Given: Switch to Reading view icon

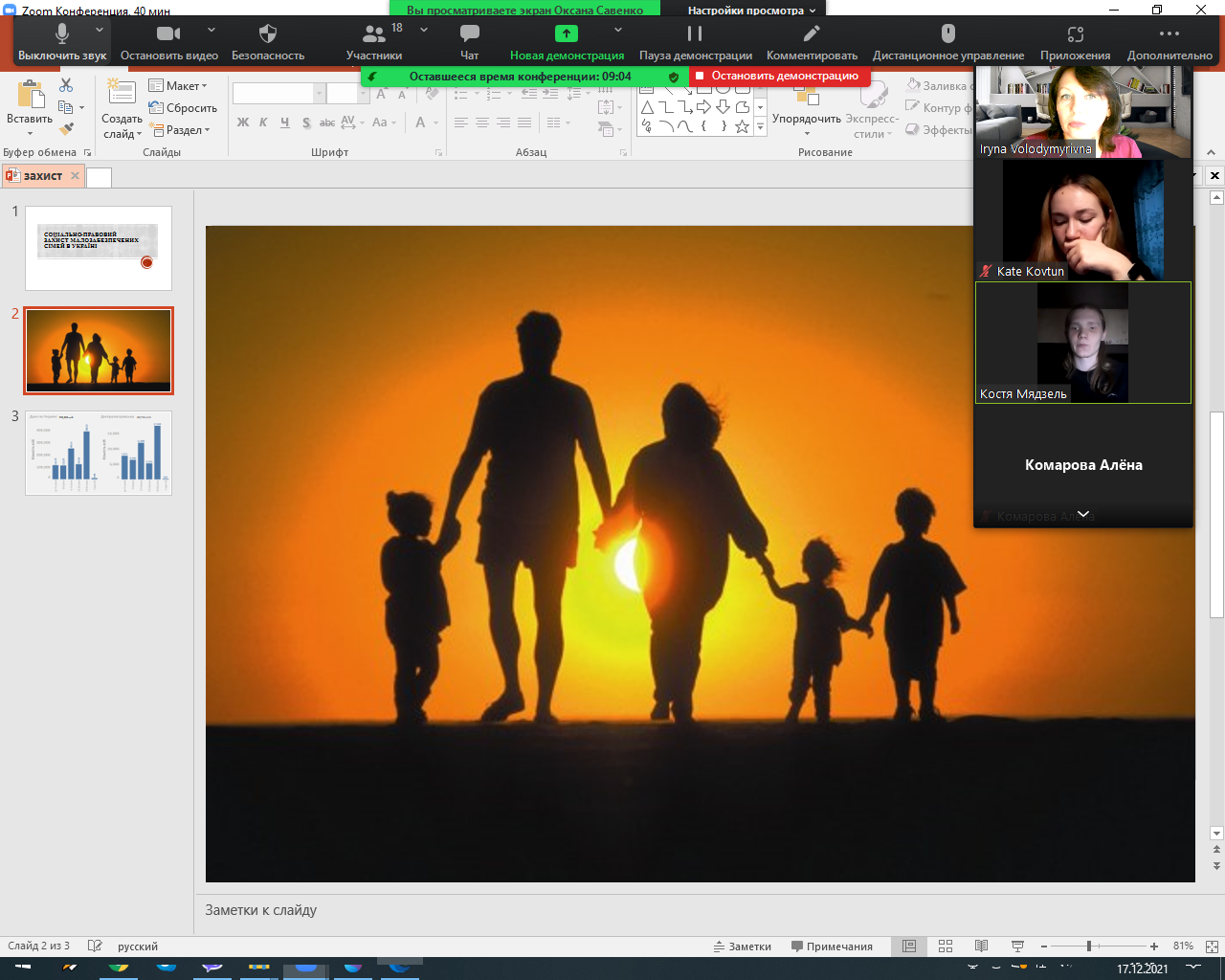Looking at the screenshot, I should [981, 947].
